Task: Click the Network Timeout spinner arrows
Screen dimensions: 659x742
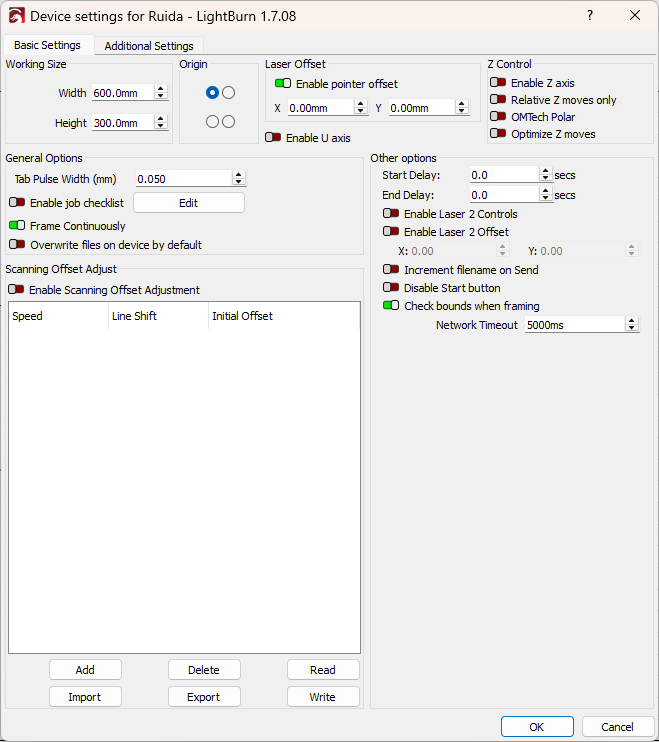Action: click(x=632, y=325)
